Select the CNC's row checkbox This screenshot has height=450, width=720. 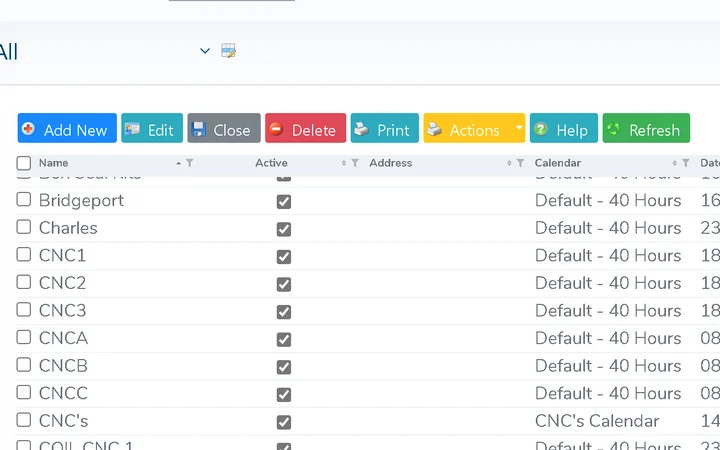24,420
